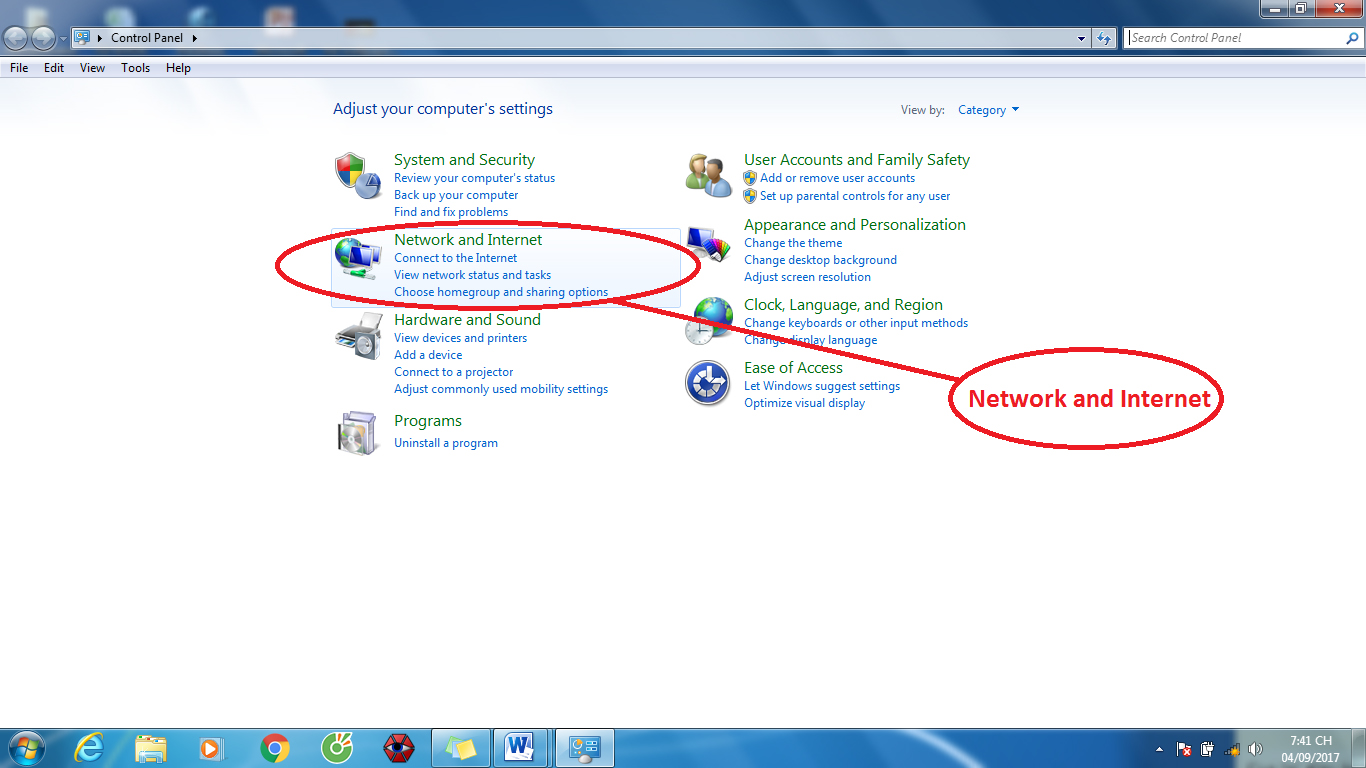Show hidden system tray icons arrow
The height and width of the screenshot is (768, 1366).
pyautogui.click(x=1159, y=749)
